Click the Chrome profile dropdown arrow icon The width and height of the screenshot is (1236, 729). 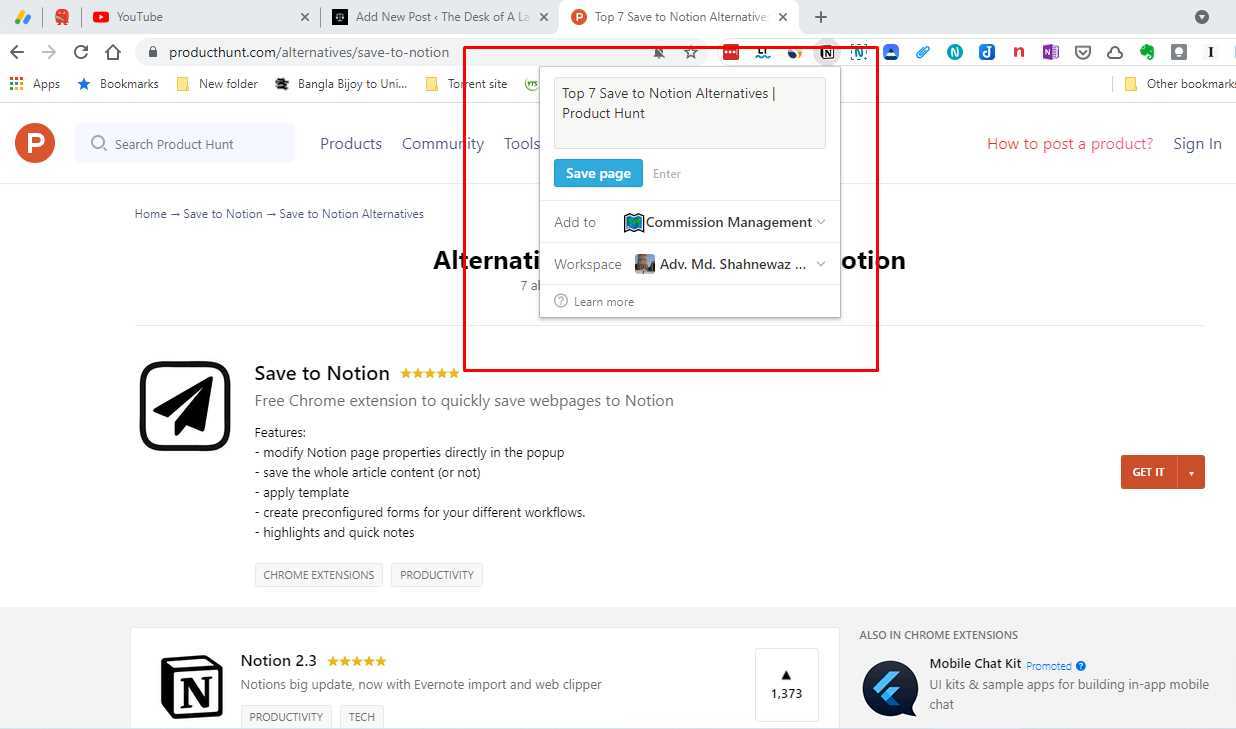1202,17
